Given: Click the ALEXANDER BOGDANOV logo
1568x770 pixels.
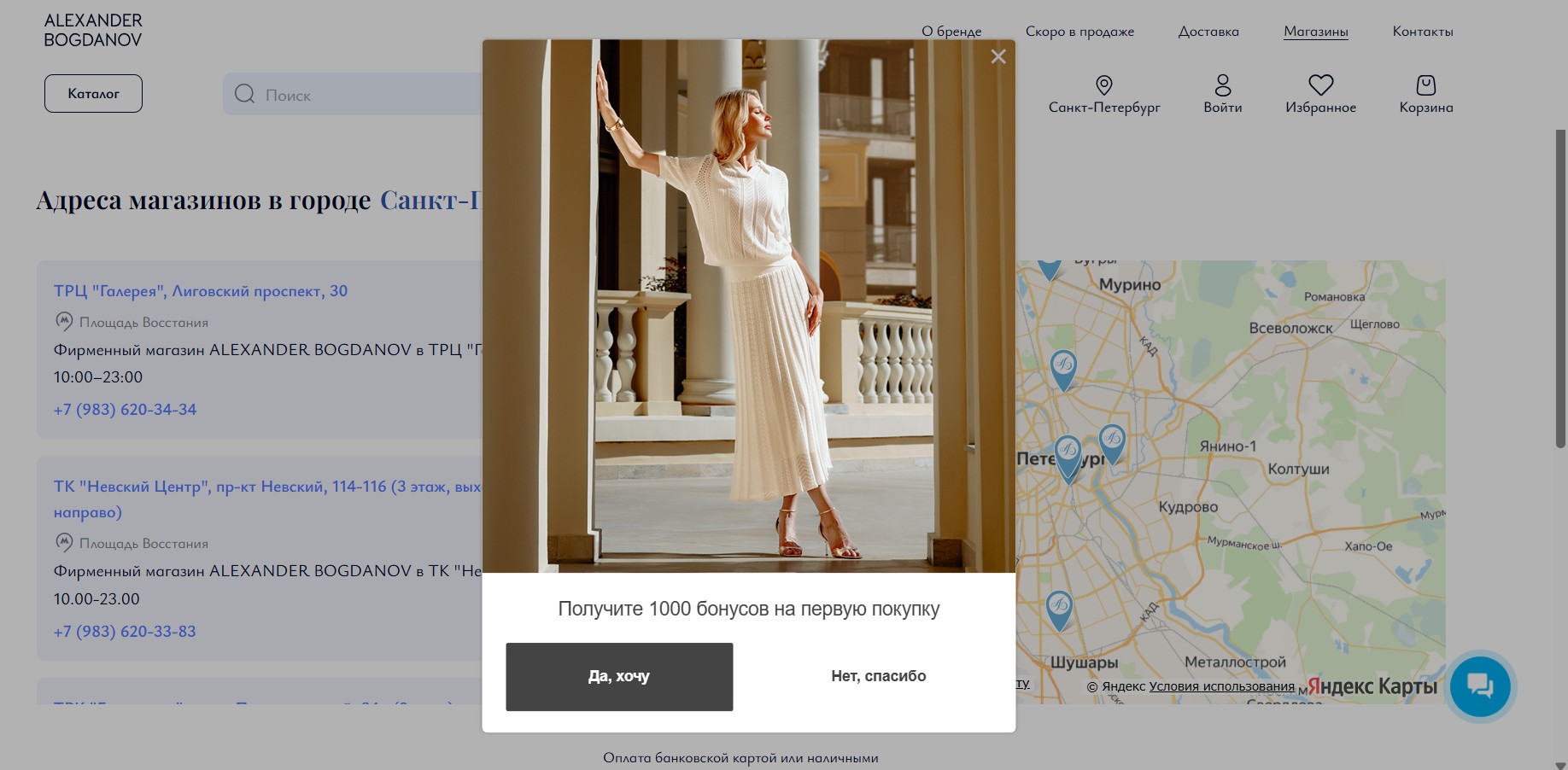Looking at the screenshot, I should point(93,30).
